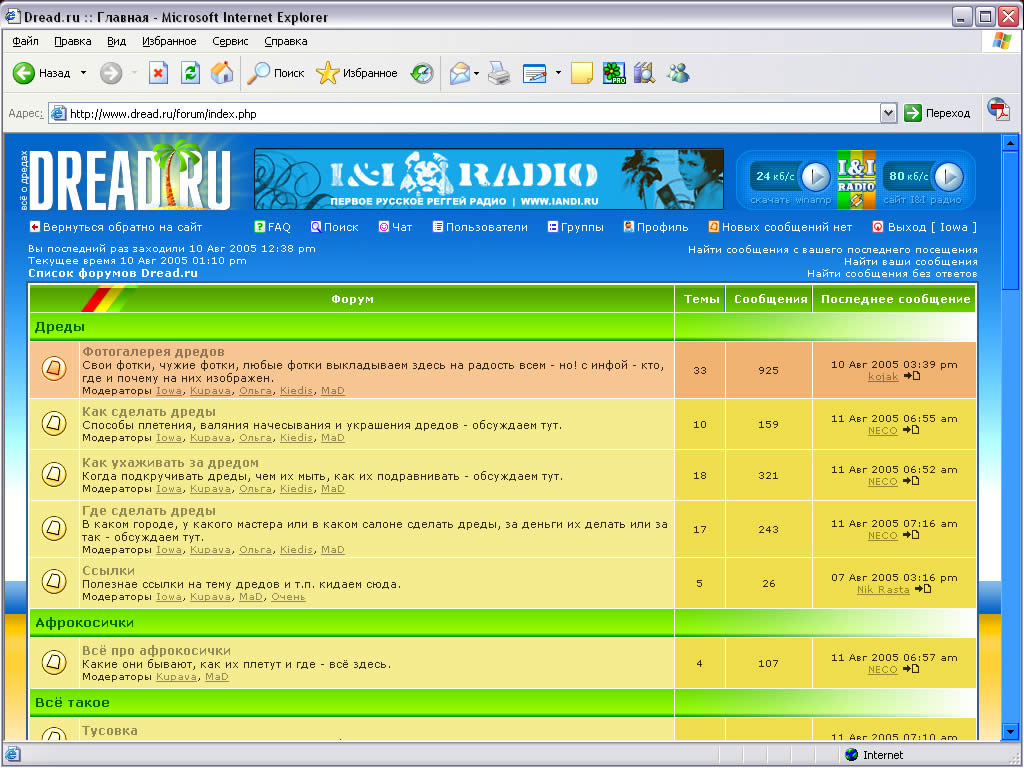Click the Dread.ru palm logo

coord(129,178)
